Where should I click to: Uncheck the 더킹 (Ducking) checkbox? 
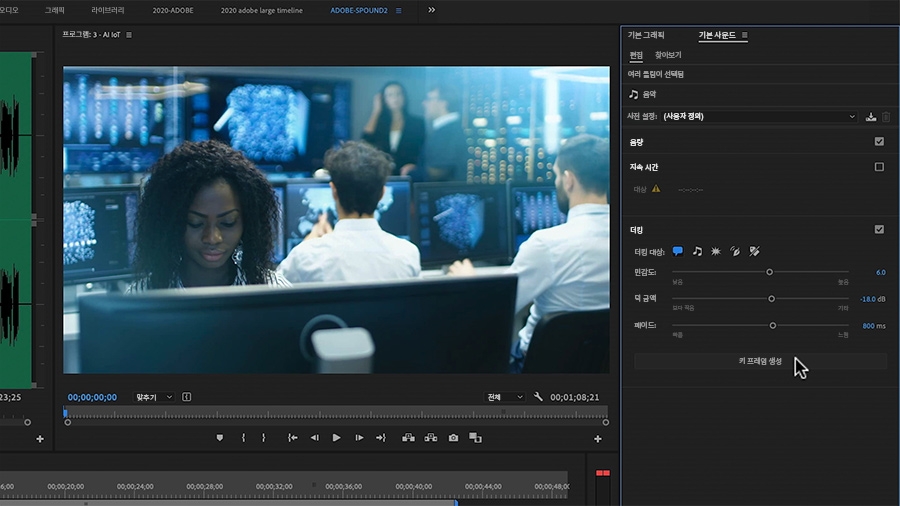[879, 229]
